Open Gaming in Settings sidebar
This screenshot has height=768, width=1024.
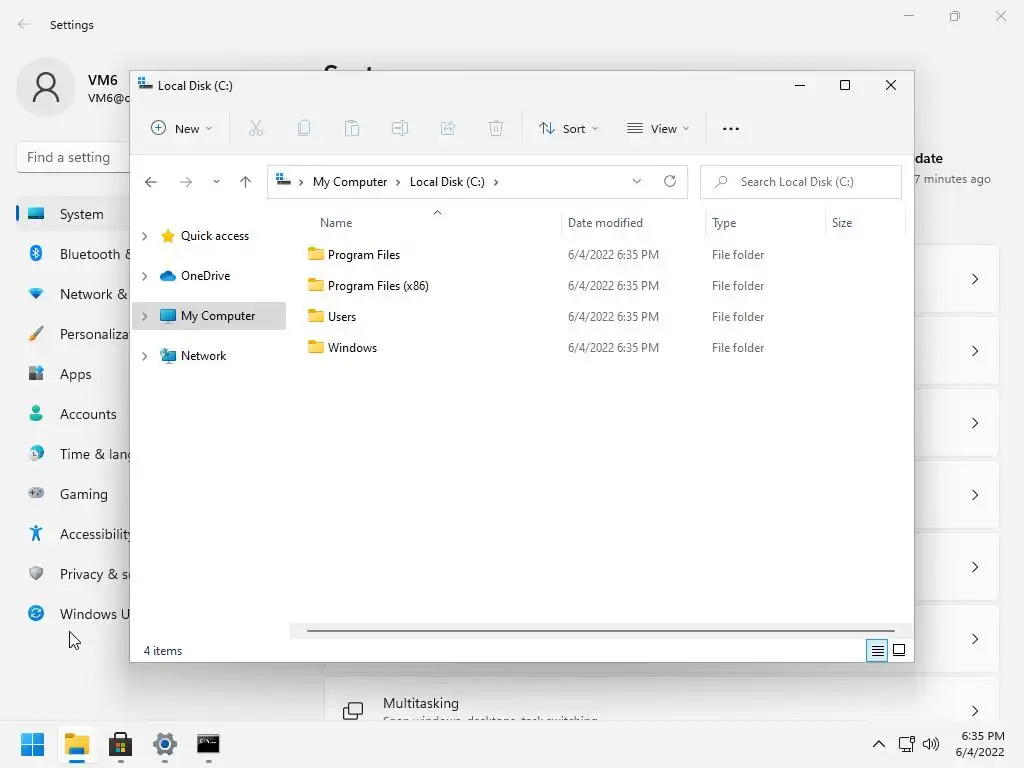(x=72, y=494)
